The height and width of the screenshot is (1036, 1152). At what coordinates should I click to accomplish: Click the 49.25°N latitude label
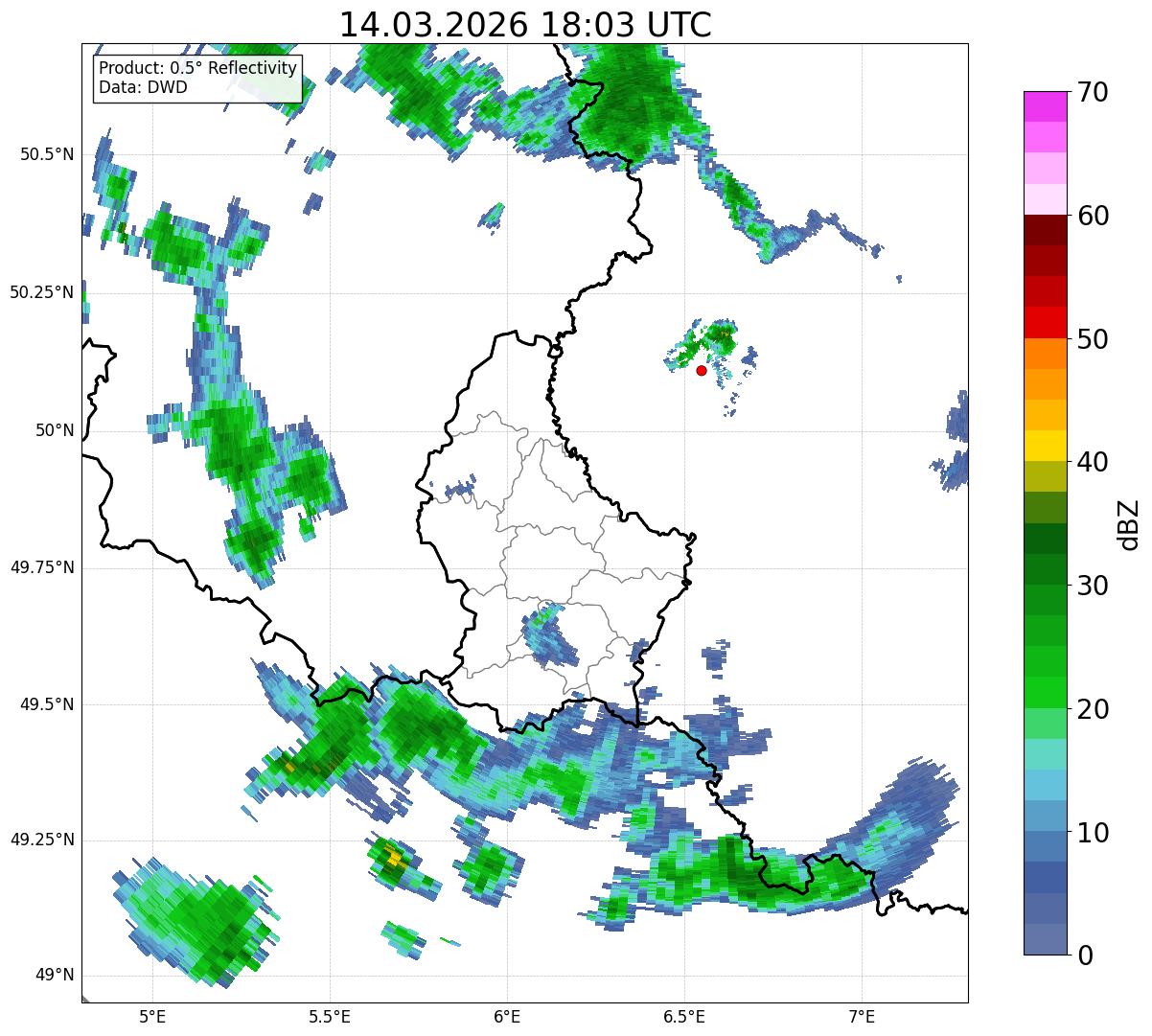coord(42,840)
